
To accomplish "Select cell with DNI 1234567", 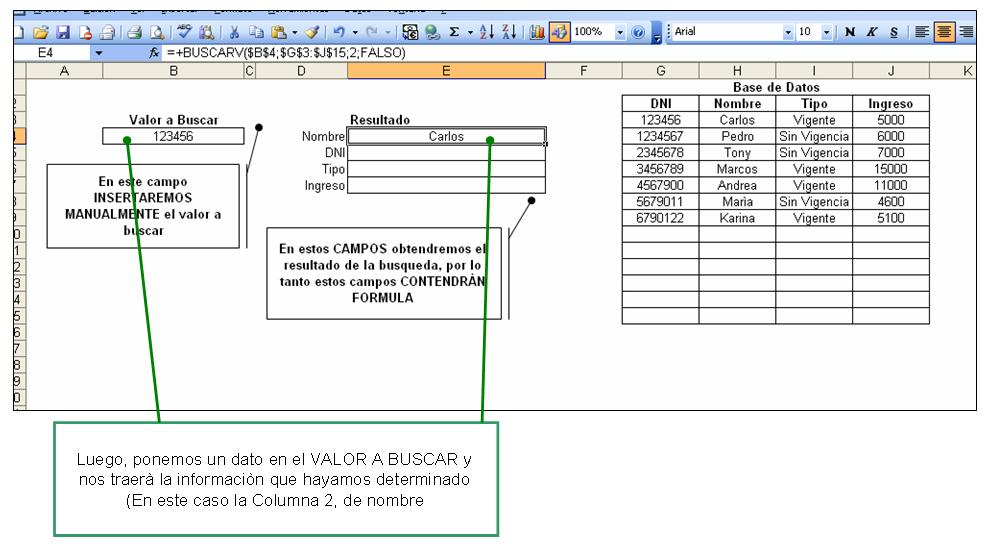I will click(661, 136).
